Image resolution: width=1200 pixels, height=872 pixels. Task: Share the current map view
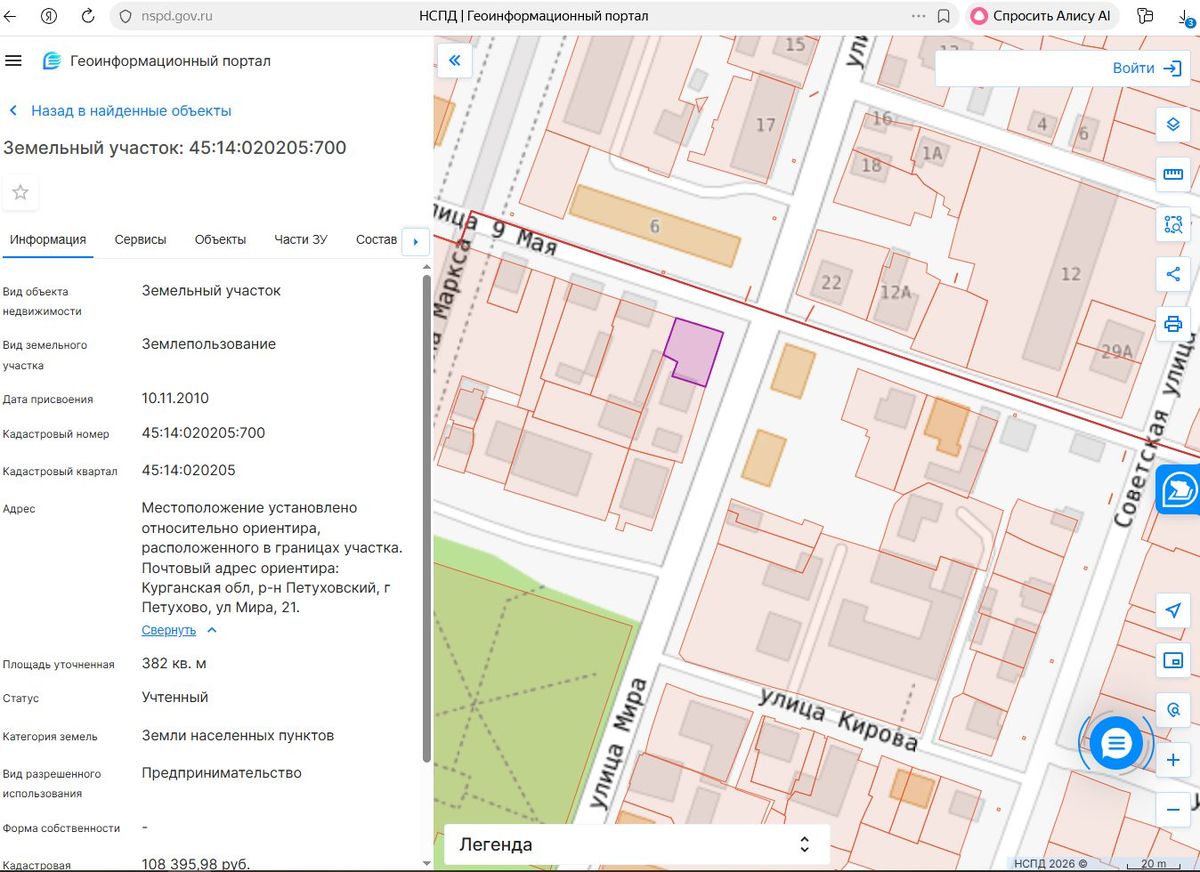click(x=1174, y=274)
